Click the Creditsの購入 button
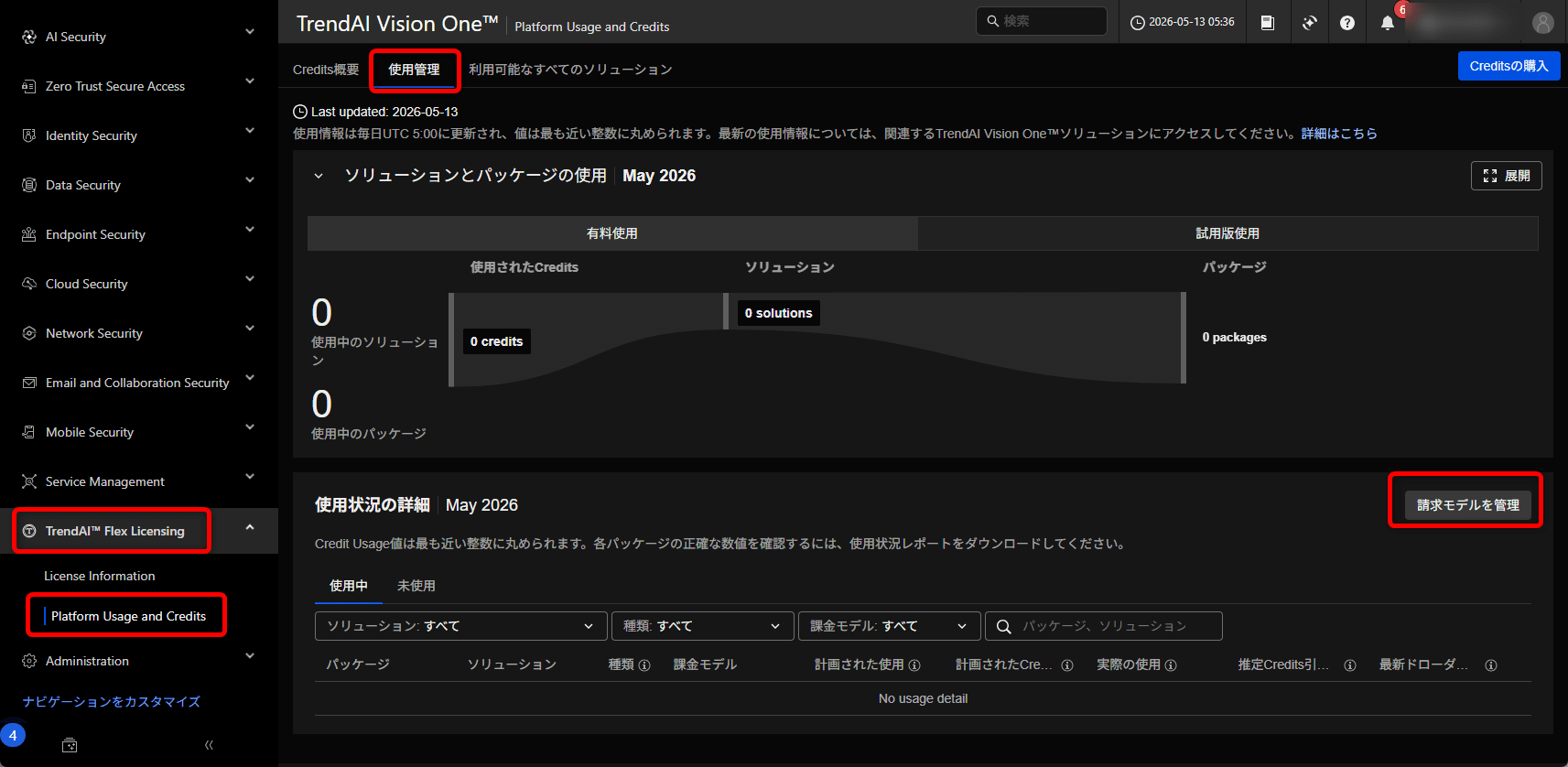 coord(1509,66)
